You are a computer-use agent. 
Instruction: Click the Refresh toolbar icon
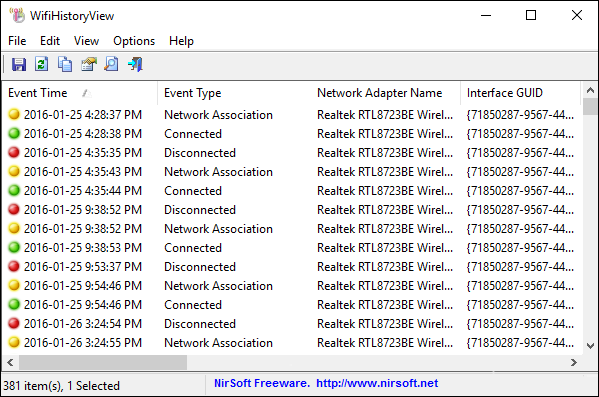point(42,64)
